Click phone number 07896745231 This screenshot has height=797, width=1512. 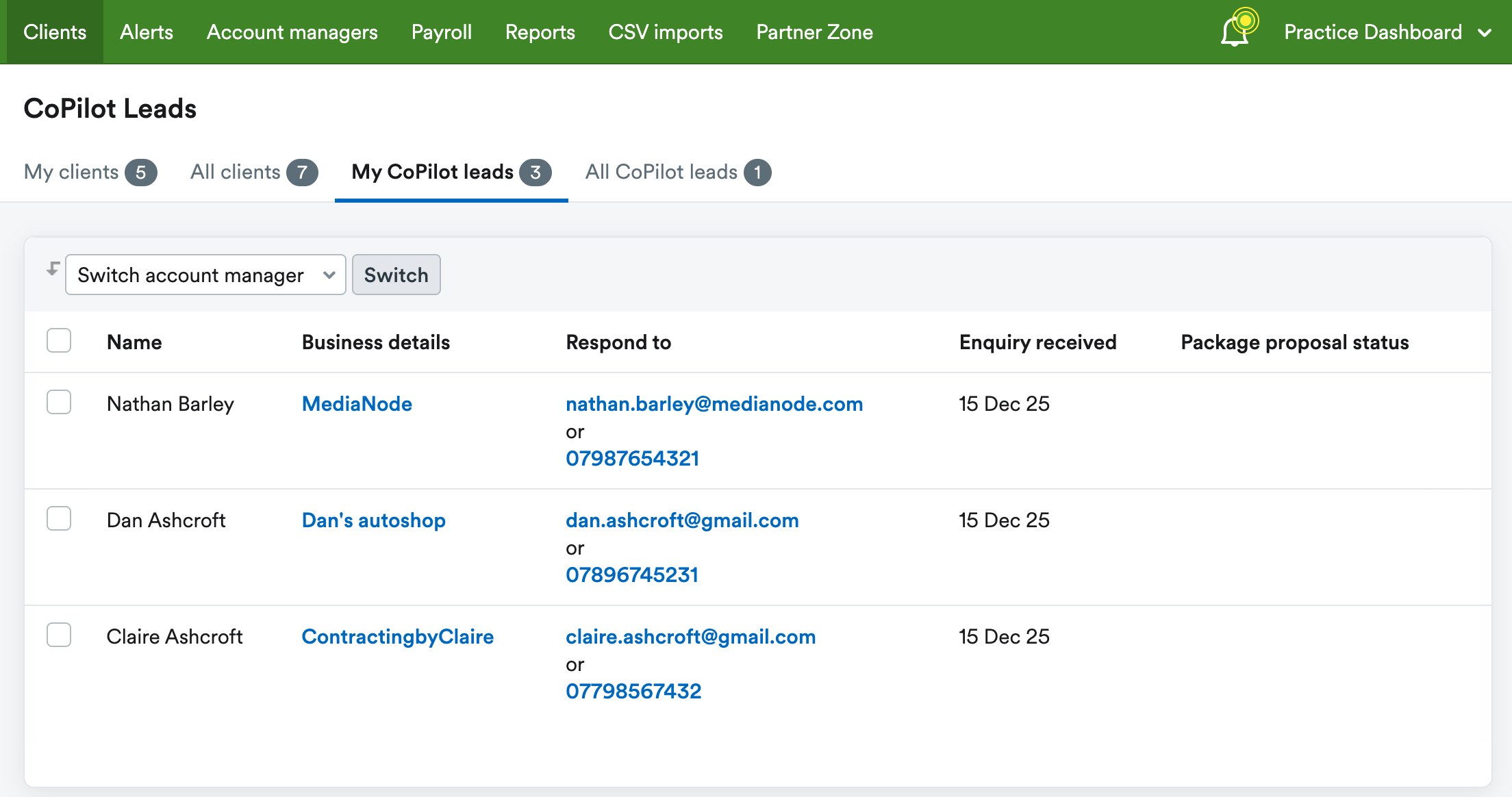pyautogui.click(x=632, y=574)
